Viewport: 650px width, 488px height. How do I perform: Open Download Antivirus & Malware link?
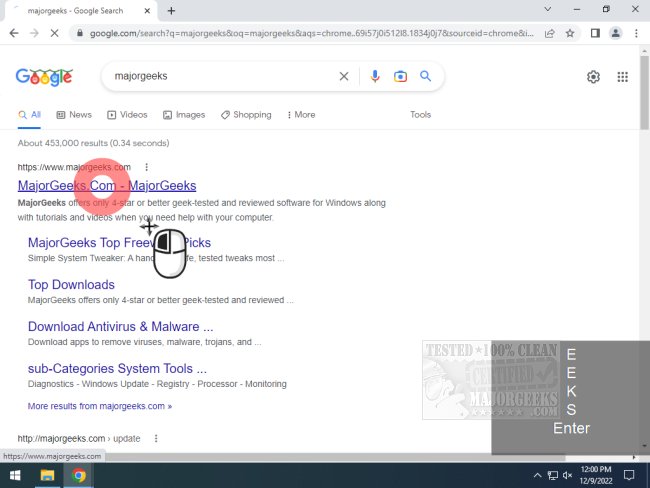pos(121,326)
